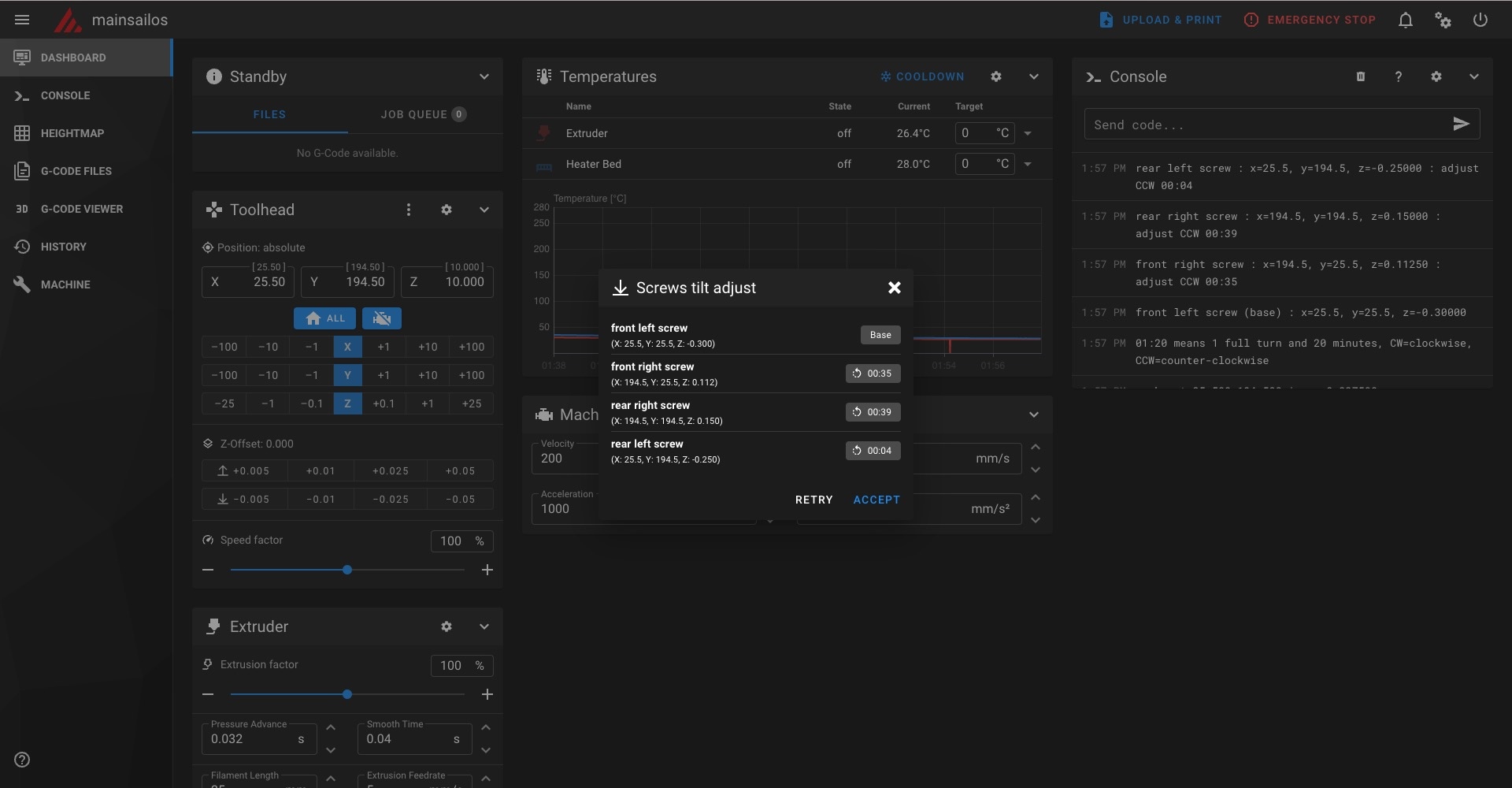Open G-Code Files page
The image size is (1512, 788).
(x=86, y=171)
